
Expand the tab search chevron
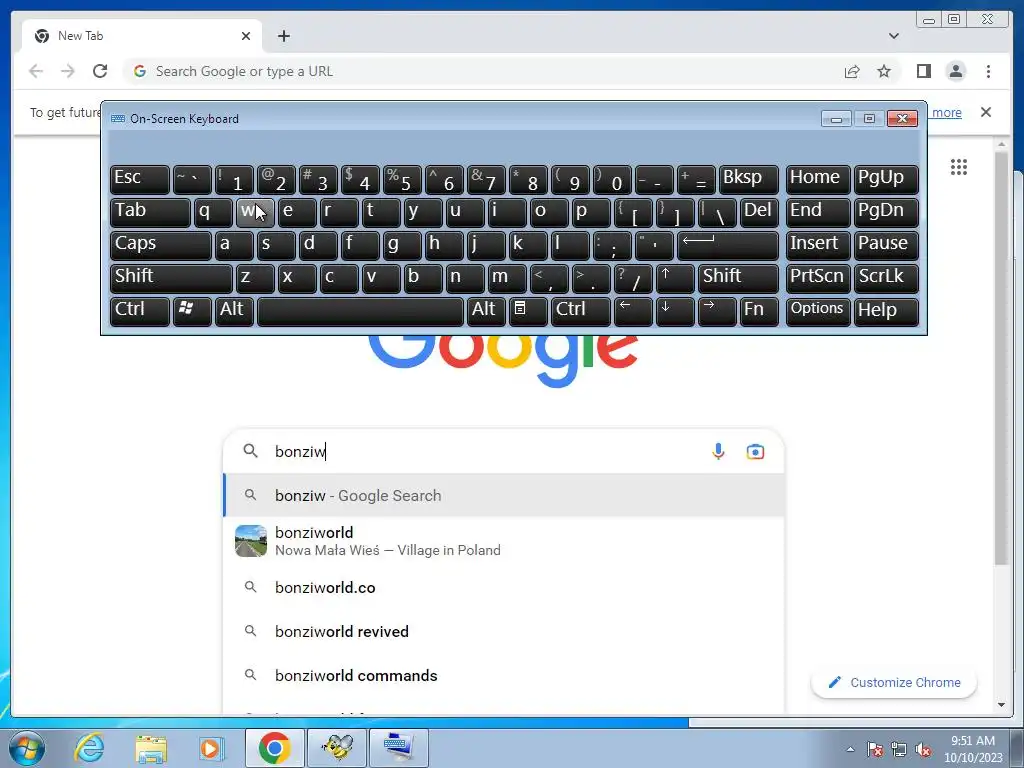[x=893, y=36]
